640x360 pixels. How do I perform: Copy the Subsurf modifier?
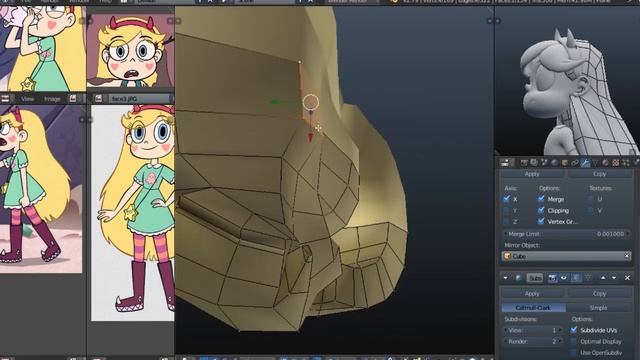click(599, 293)
